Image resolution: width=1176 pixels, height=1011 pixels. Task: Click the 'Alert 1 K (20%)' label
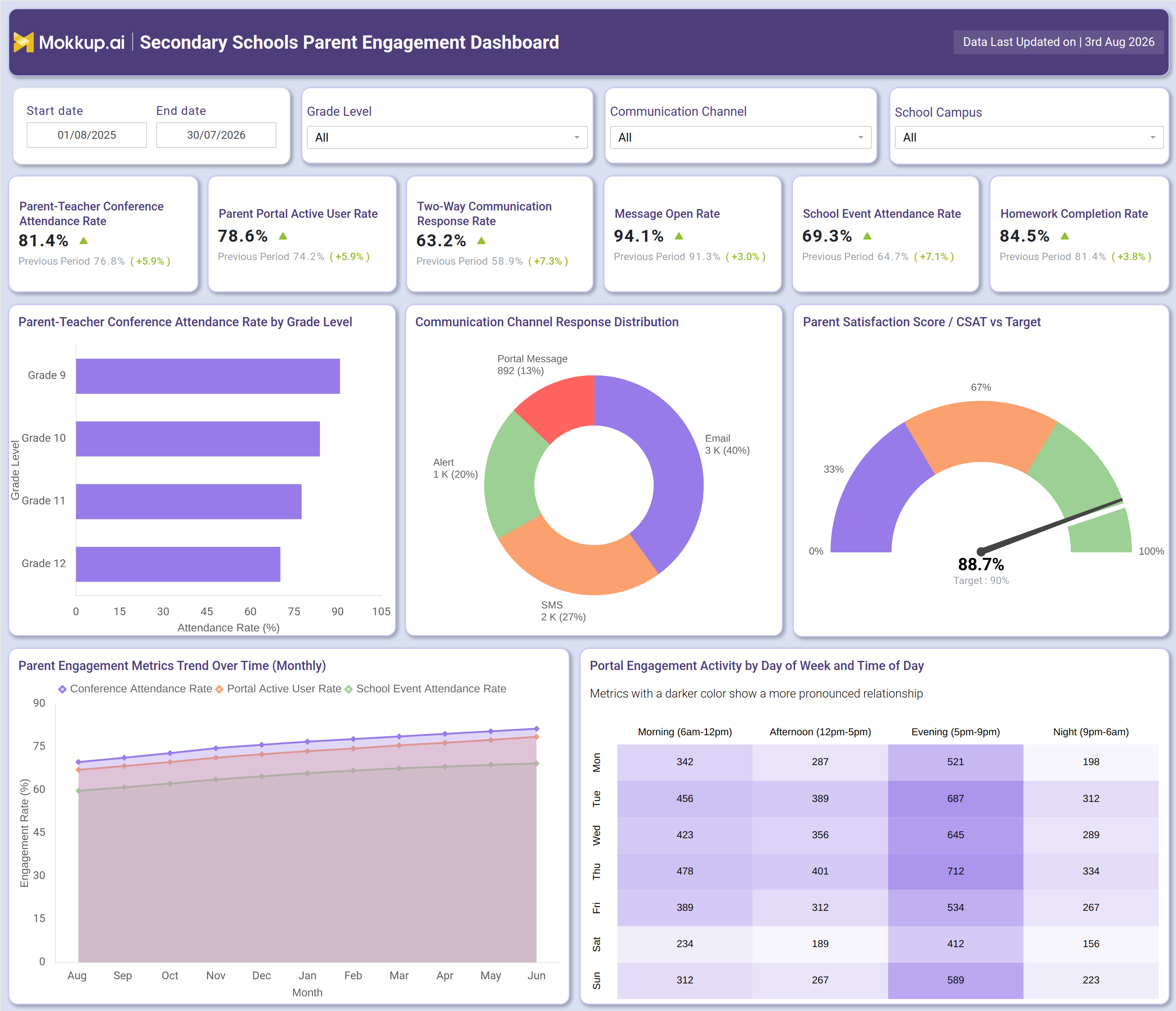tap(455, 468)
